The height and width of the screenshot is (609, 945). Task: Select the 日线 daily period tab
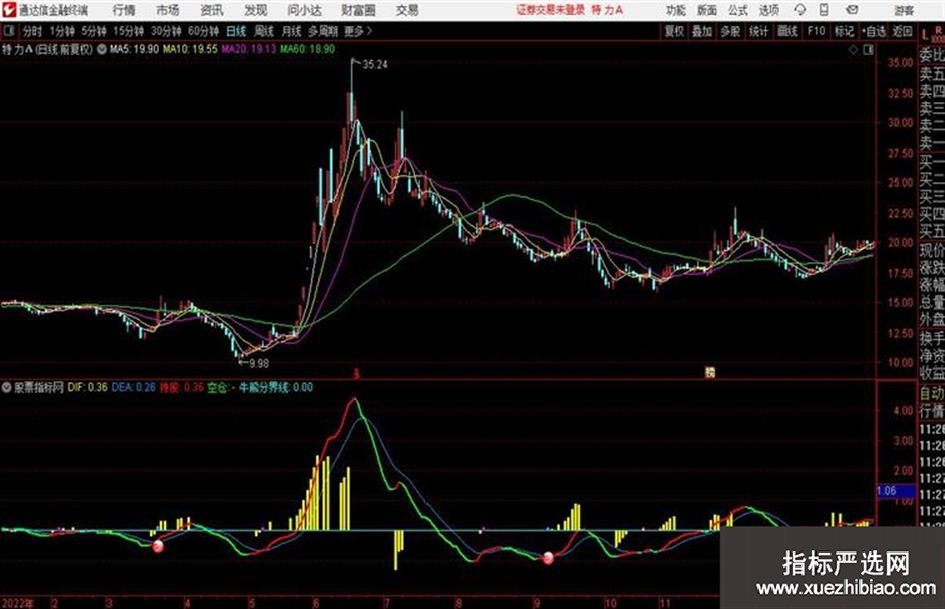point(236,31)
